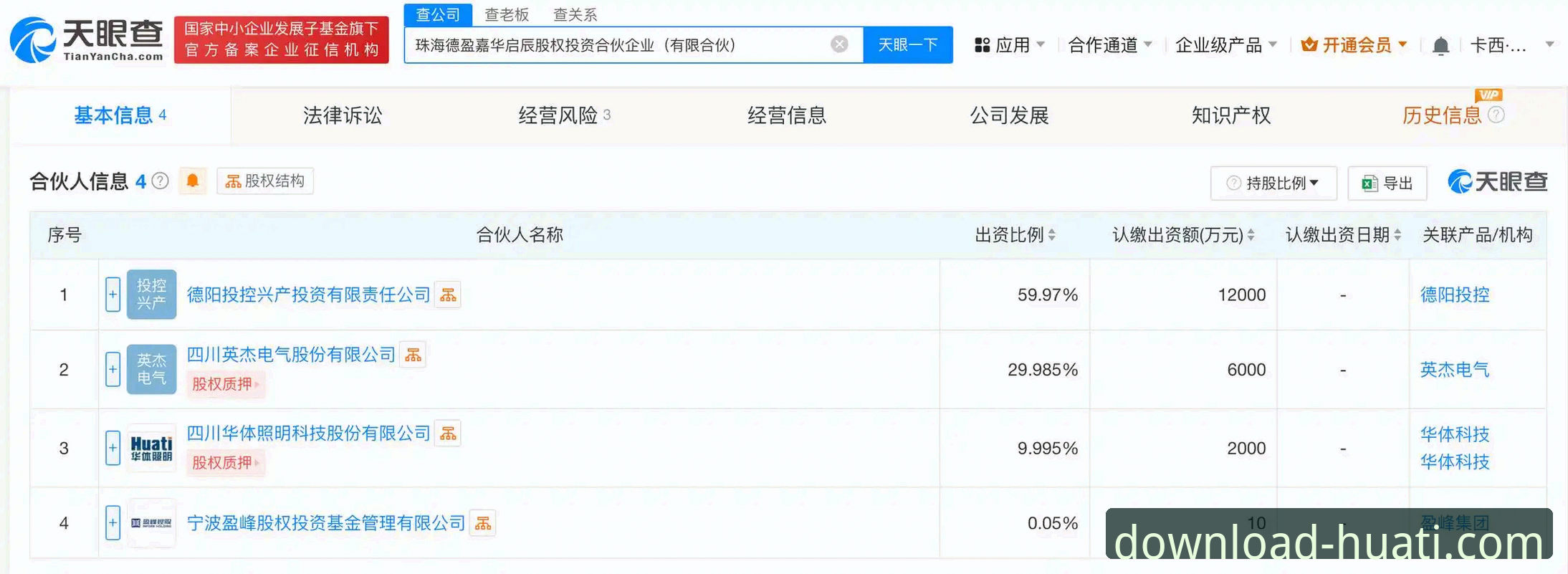Click the 股权质押 tag under 四川英杰电气
The width and height of the screenshot is (1568, 574).
225,384
